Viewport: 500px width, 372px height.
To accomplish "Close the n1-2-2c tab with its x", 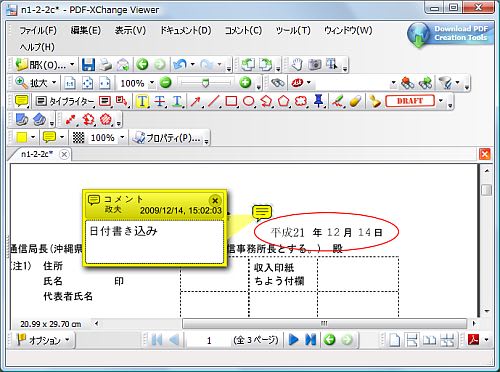I will (x=64, y=154).
